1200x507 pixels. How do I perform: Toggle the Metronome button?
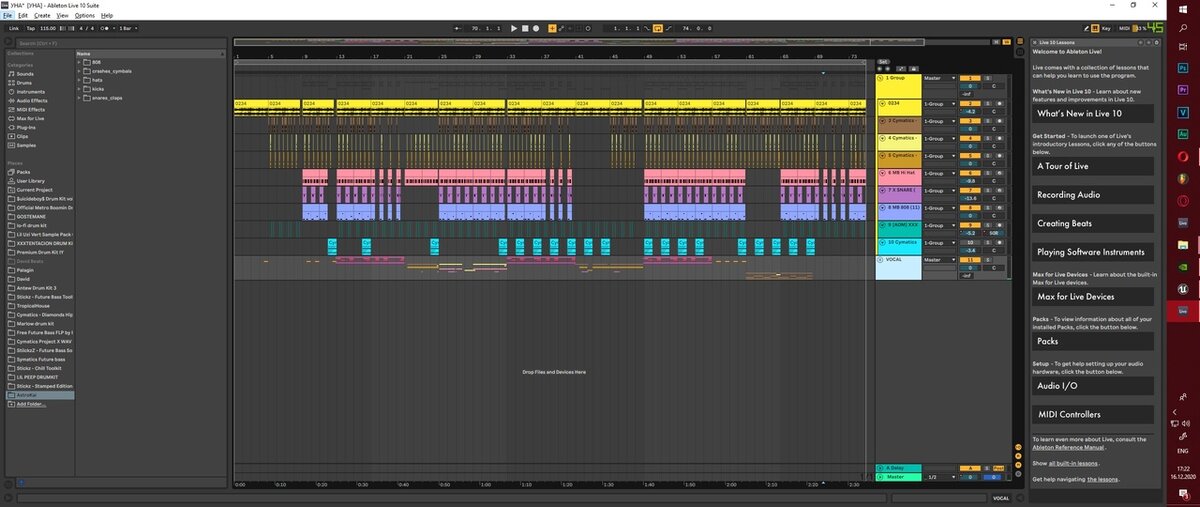click(x=104, y=28)
